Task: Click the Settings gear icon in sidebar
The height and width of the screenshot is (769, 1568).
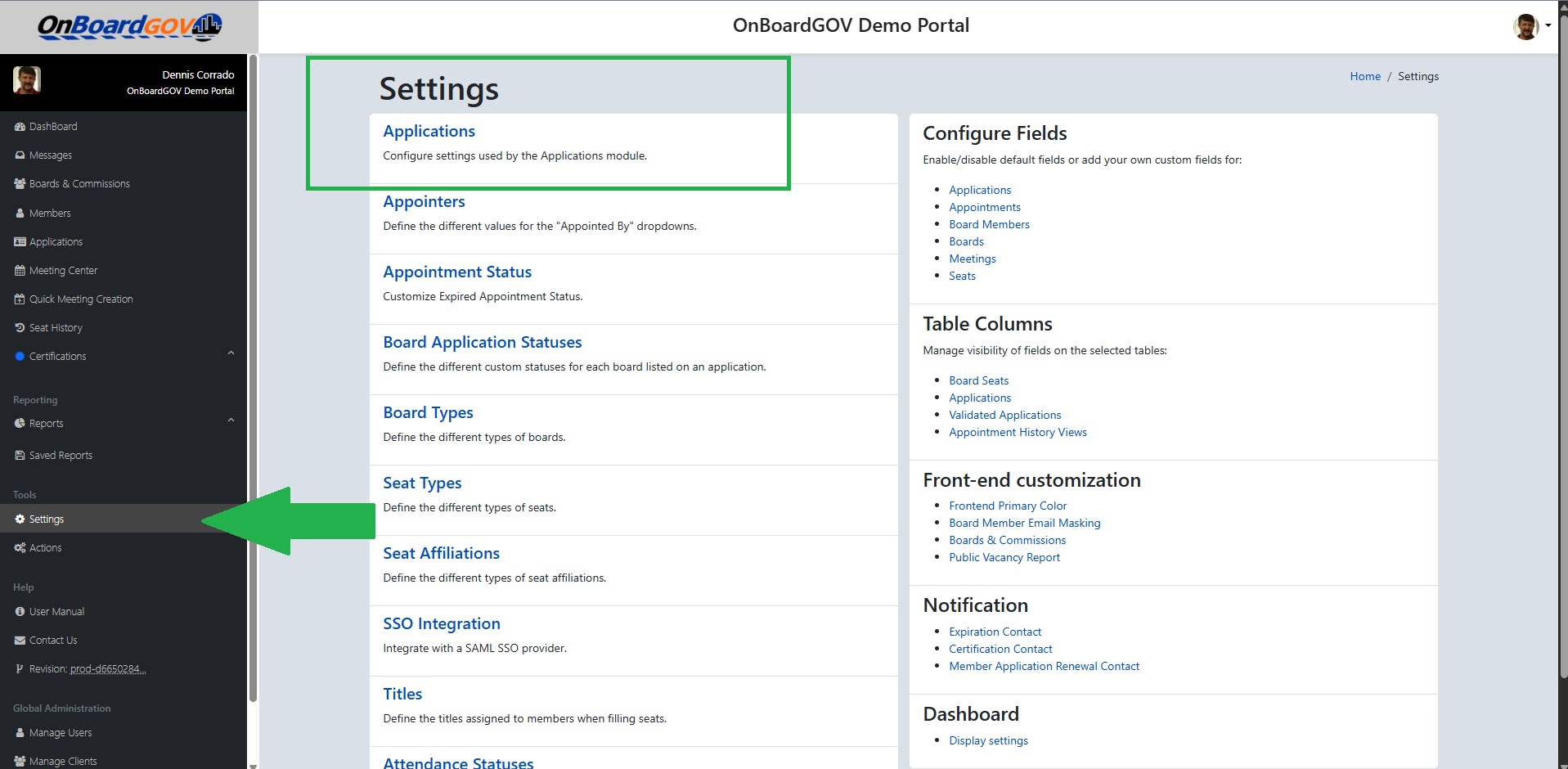Action: click(20, 519)
